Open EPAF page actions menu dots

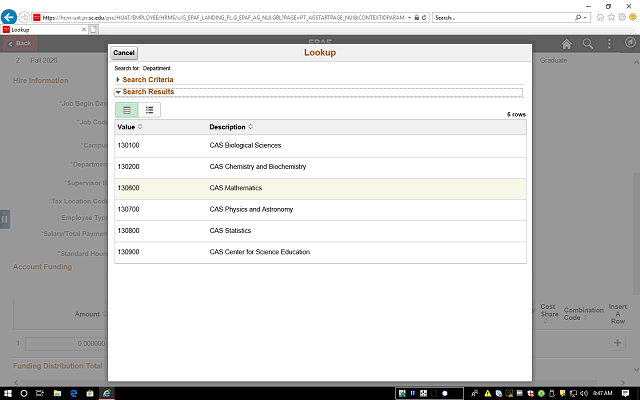609,44
